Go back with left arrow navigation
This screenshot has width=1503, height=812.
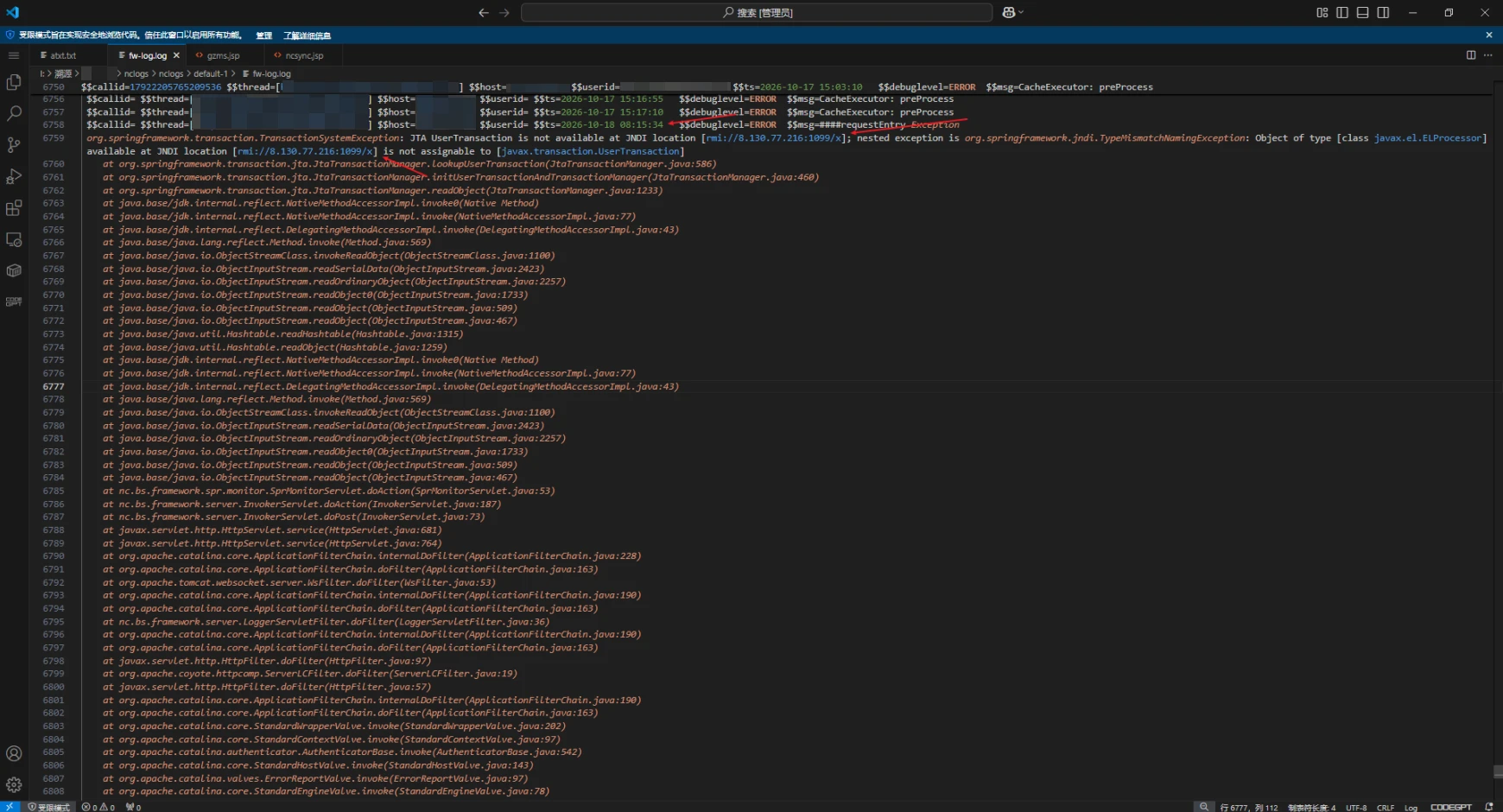[x=484, y=12]
